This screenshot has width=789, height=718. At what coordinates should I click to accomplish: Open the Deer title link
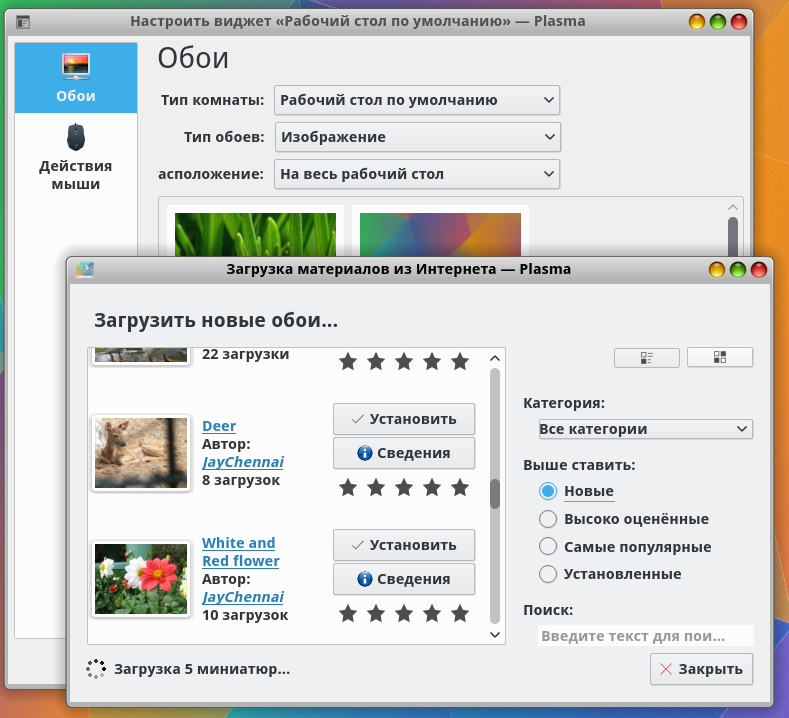click(219, 426)
